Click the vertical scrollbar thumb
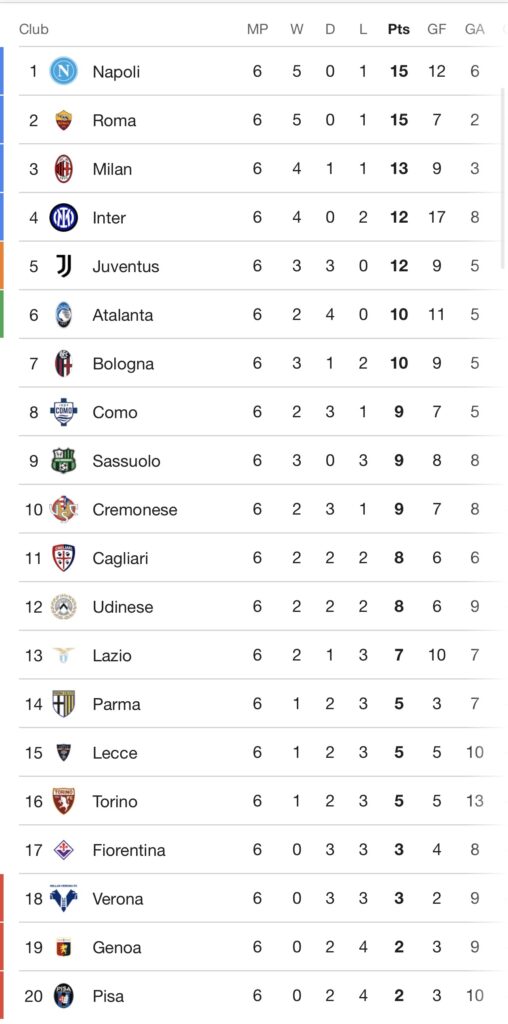 point(503,176)
